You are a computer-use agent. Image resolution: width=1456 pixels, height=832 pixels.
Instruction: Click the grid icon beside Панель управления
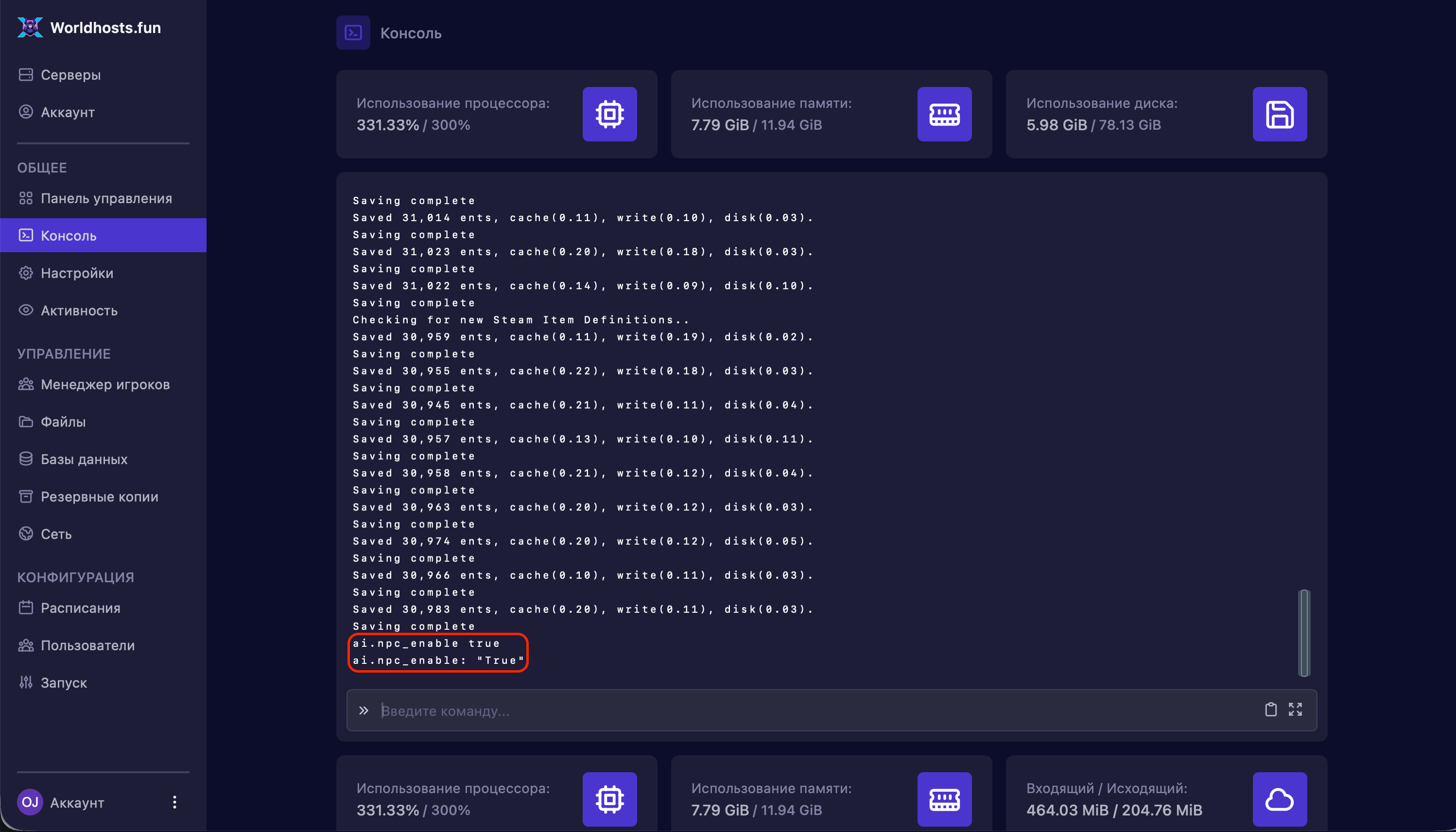pos(26,198)
